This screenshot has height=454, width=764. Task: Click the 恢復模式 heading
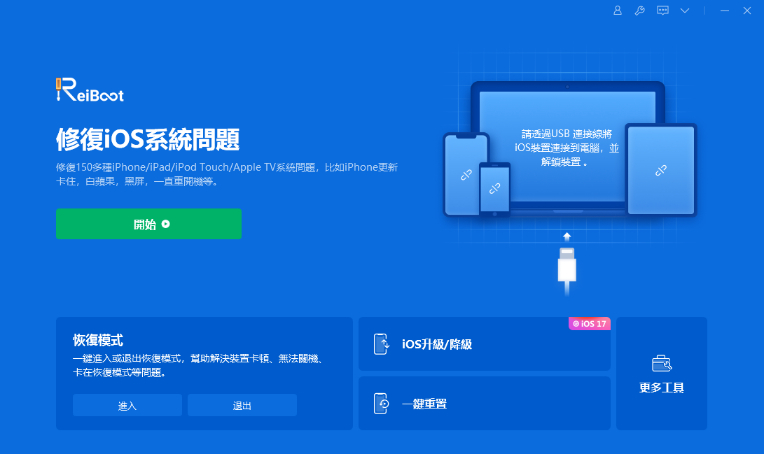(98, 340)
